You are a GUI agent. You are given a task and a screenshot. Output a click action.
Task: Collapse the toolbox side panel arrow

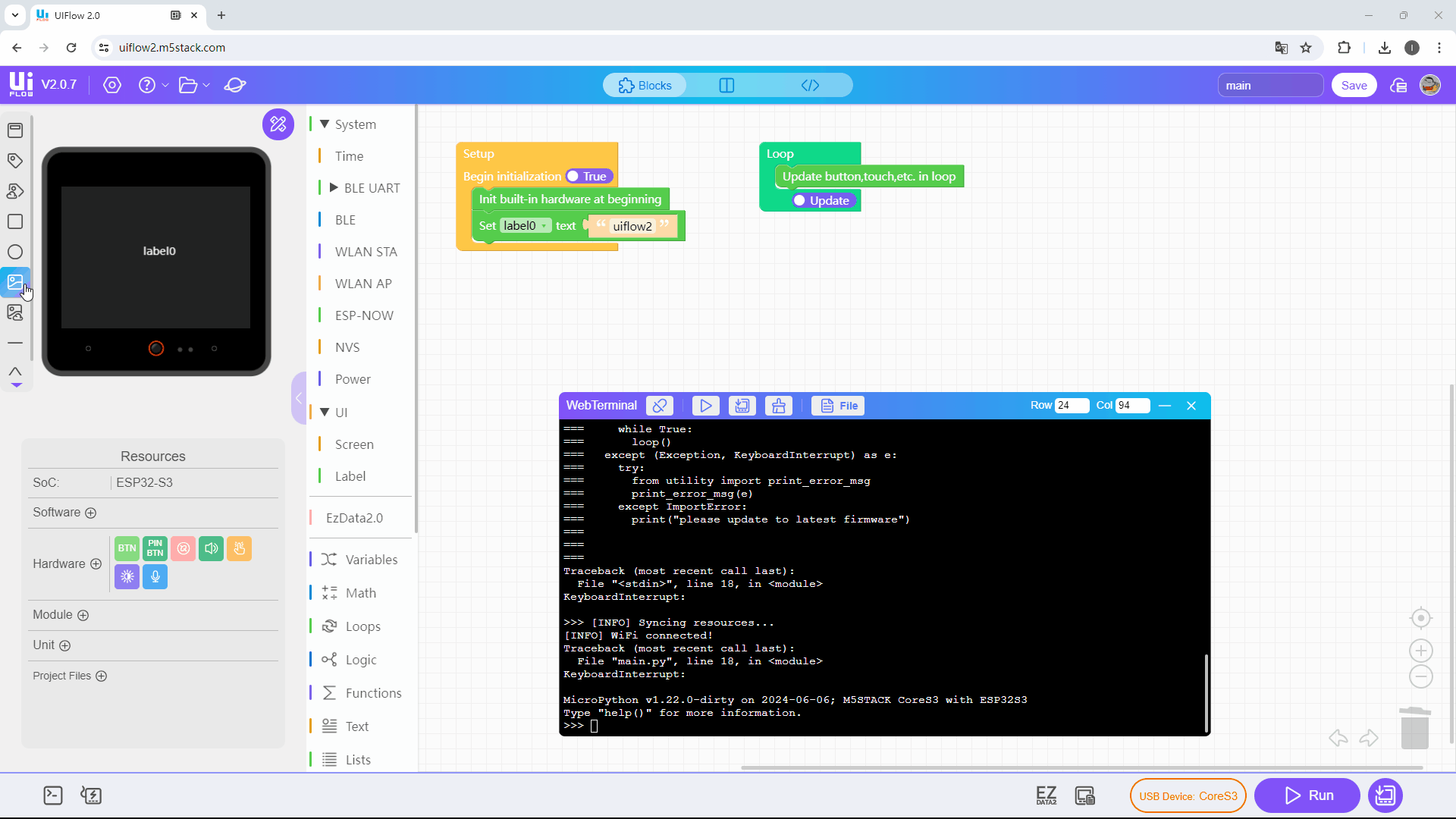pos(299,398)
